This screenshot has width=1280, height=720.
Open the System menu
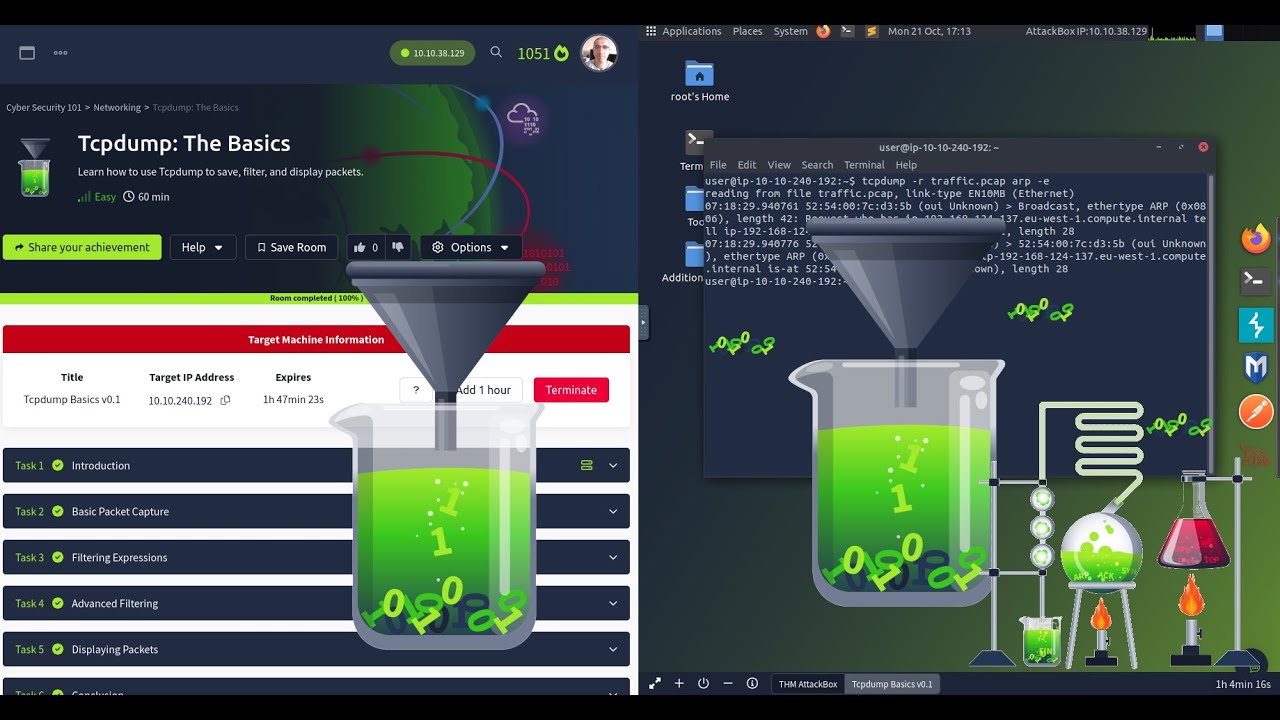pyautogui.click(x=790, y=31)
